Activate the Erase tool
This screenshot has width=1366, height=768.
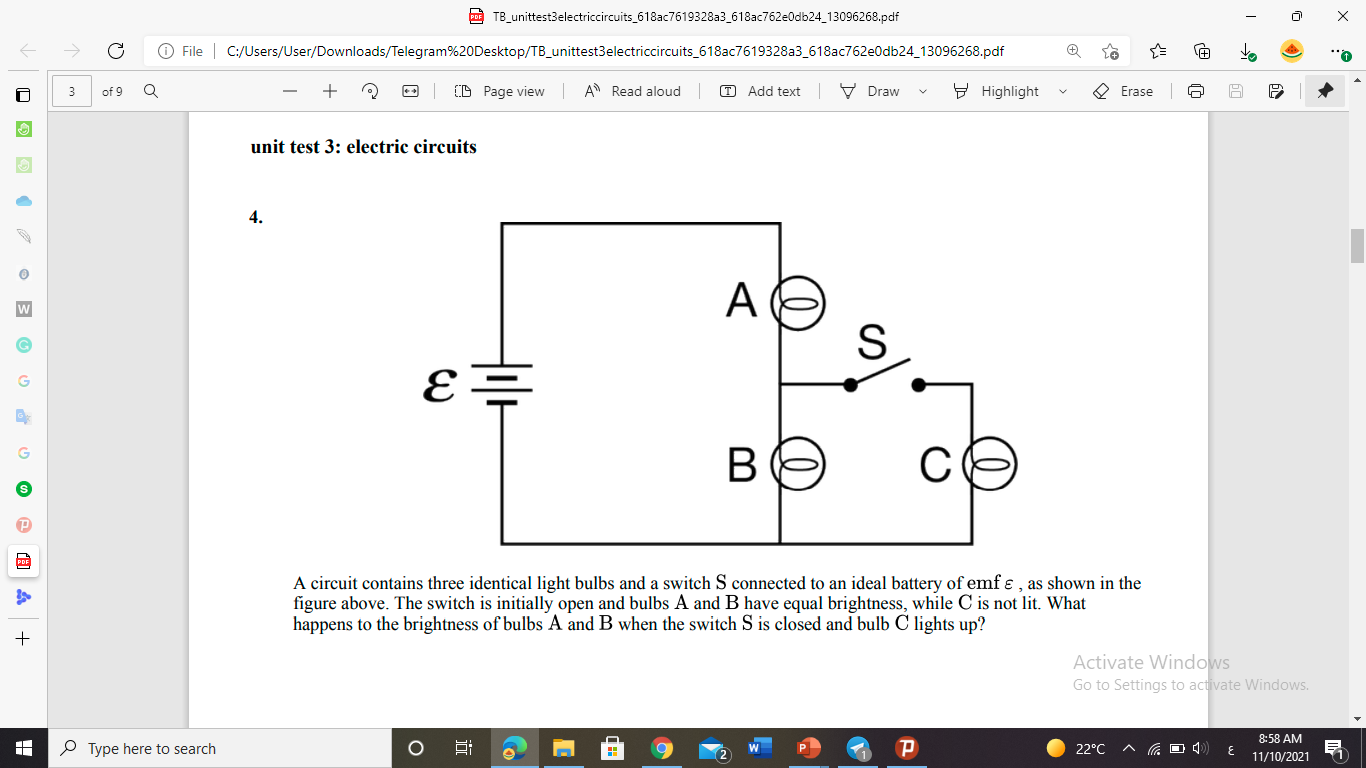tap(1124, 91)
